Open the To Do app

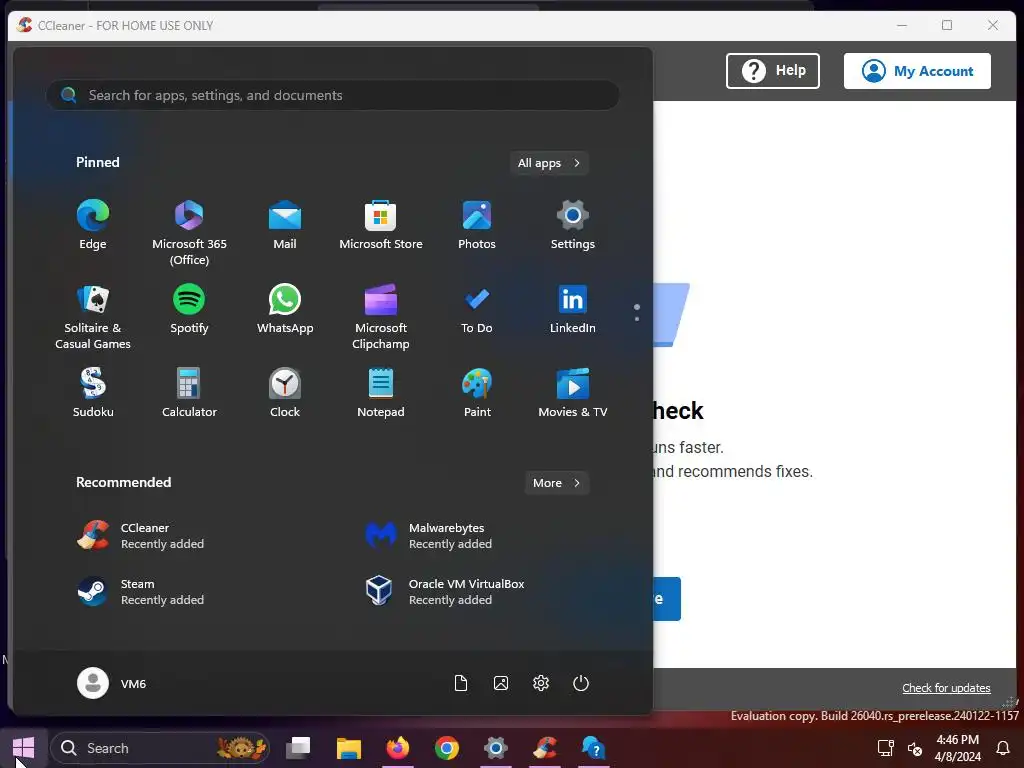coord(477,310)
